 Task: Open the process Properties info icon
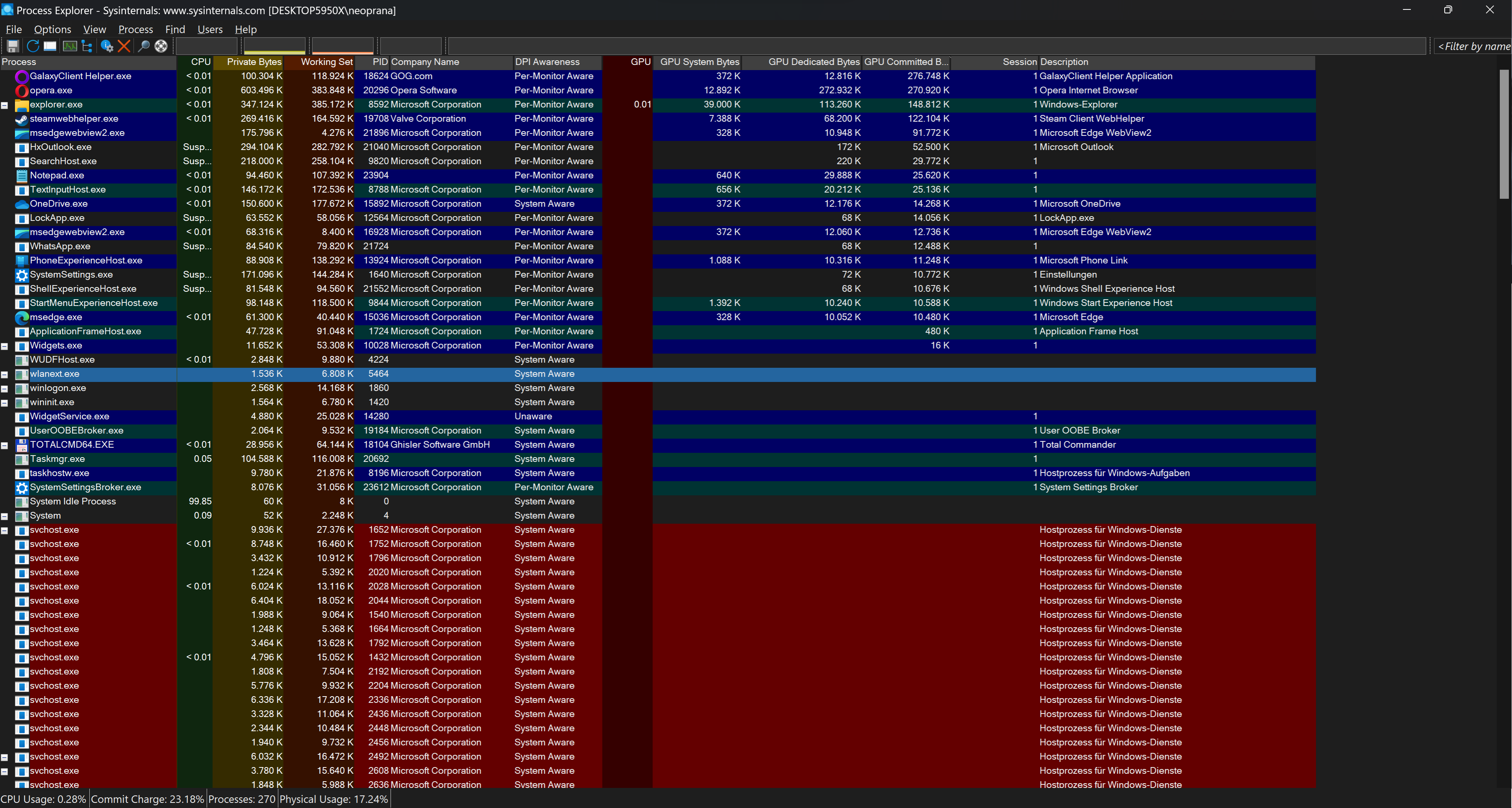[x=106, y=46]
